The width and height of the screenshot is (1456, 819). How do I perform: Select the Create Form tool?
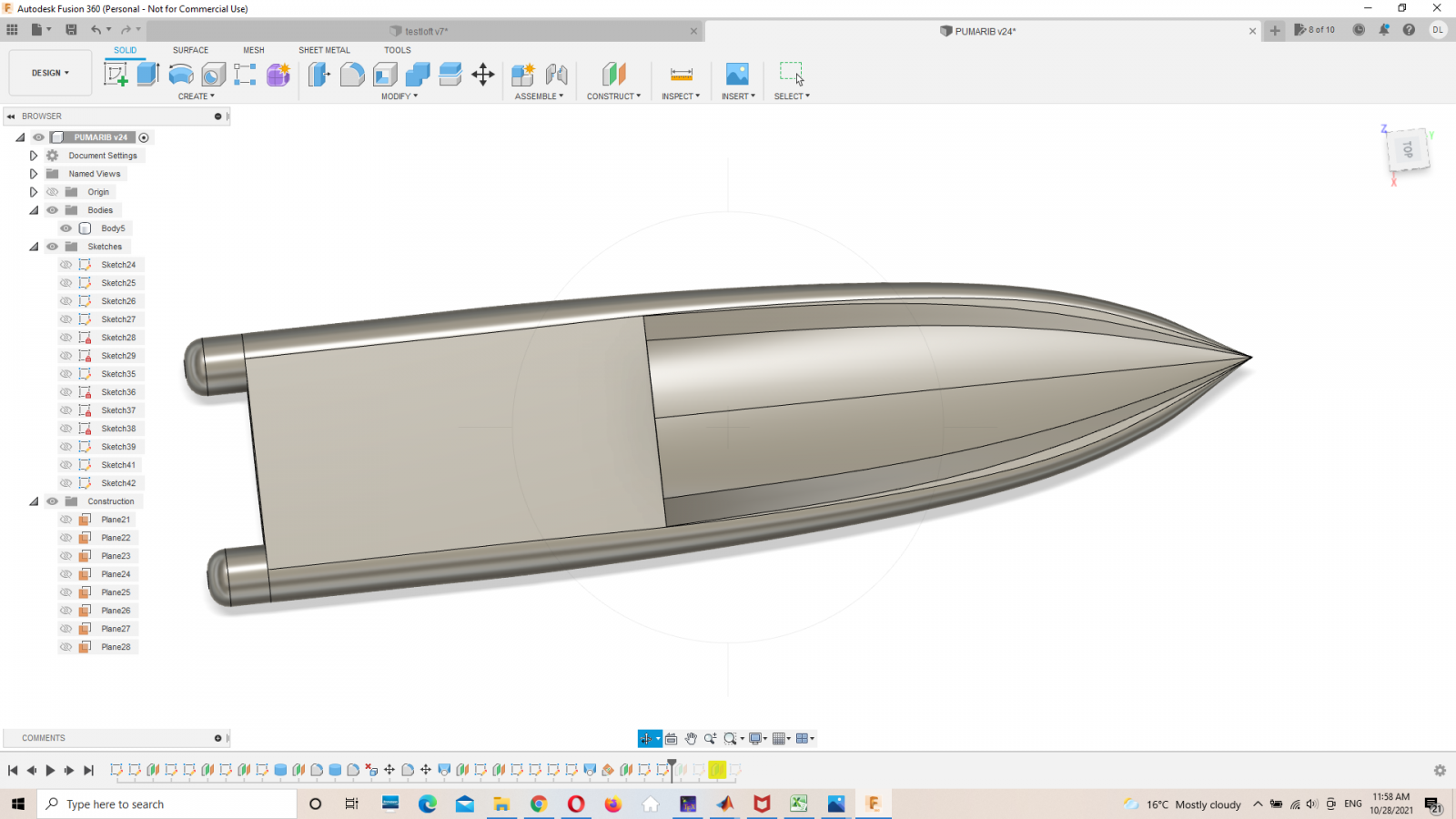pos(278,75)
